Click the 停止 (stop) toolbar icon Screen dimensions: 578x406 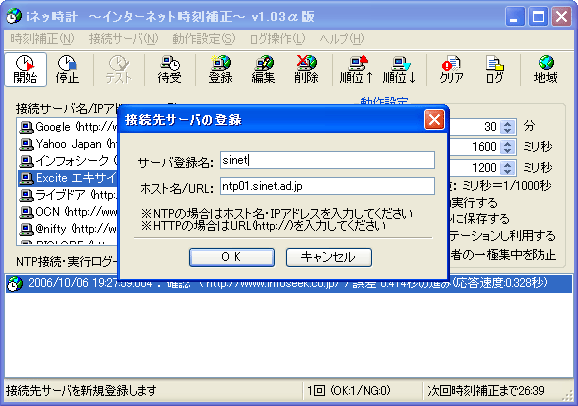click(67, 69)
